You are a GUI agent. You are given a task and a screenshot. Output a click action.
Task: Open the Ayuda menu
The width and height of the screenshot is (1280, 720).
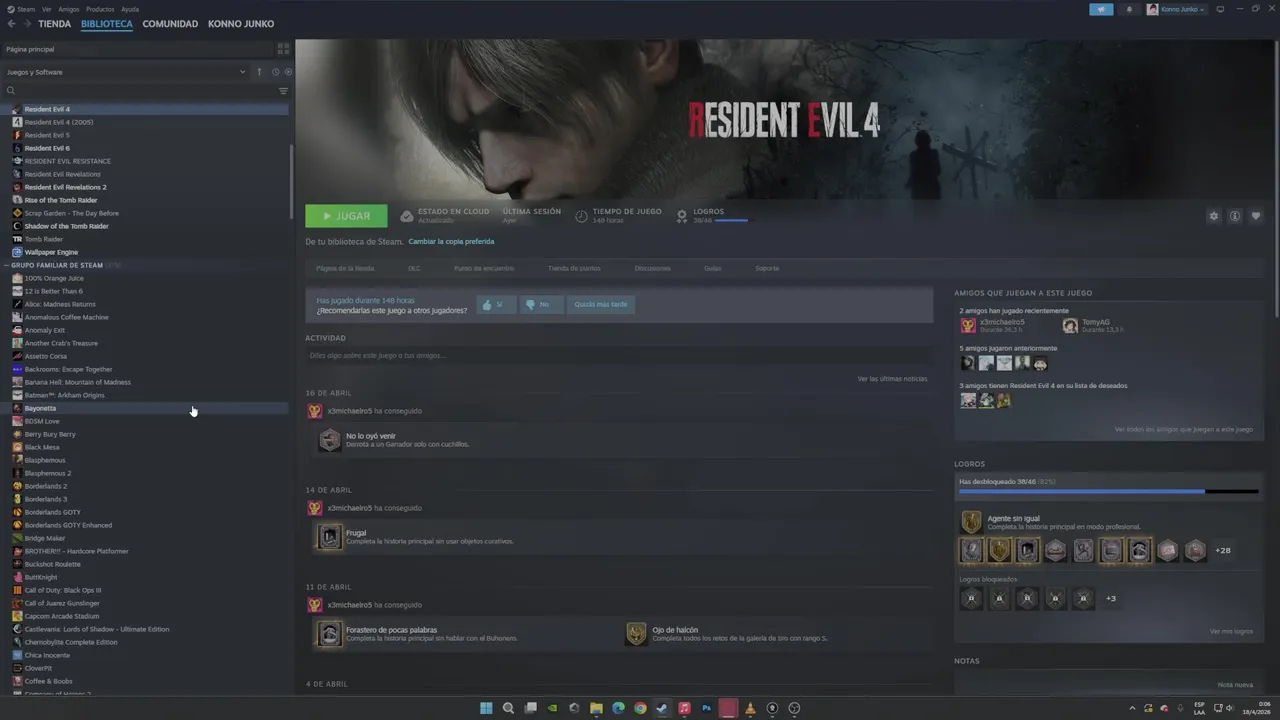pyautogui.click(x=130, y=9)
